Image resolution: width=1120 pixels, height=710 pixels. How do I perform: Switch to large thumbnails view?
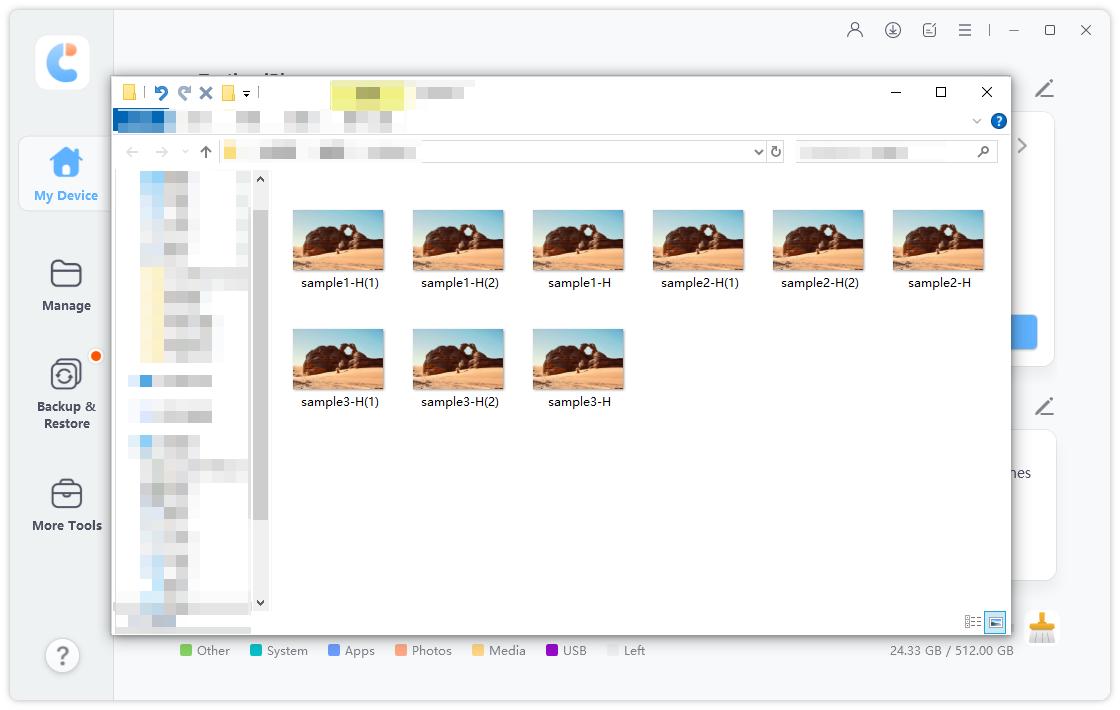[995, 622]
